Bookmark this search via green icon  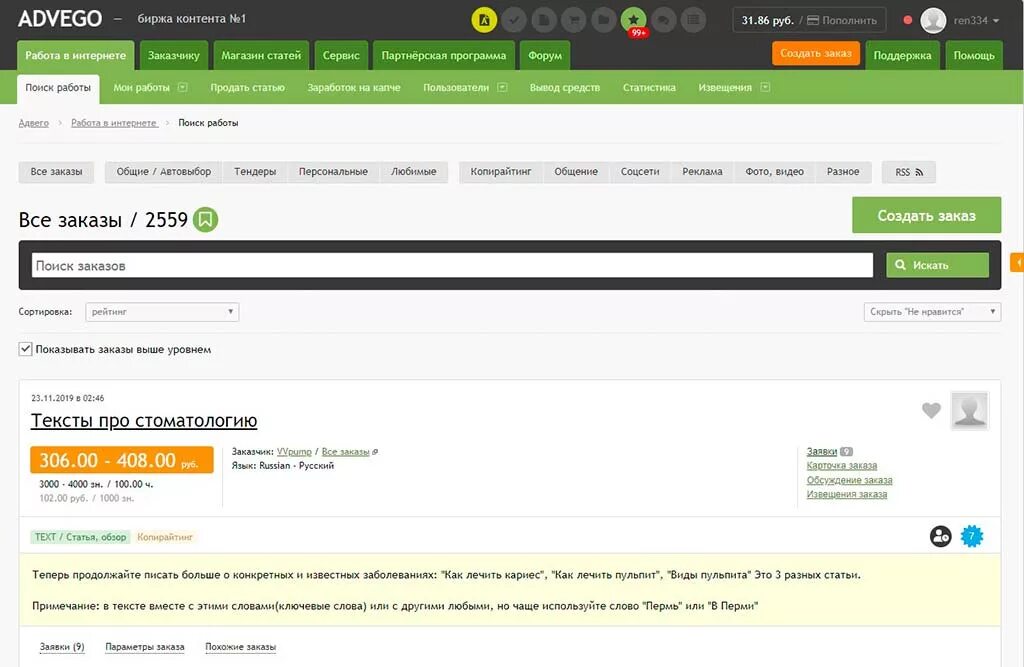click(x=205, y=220)
